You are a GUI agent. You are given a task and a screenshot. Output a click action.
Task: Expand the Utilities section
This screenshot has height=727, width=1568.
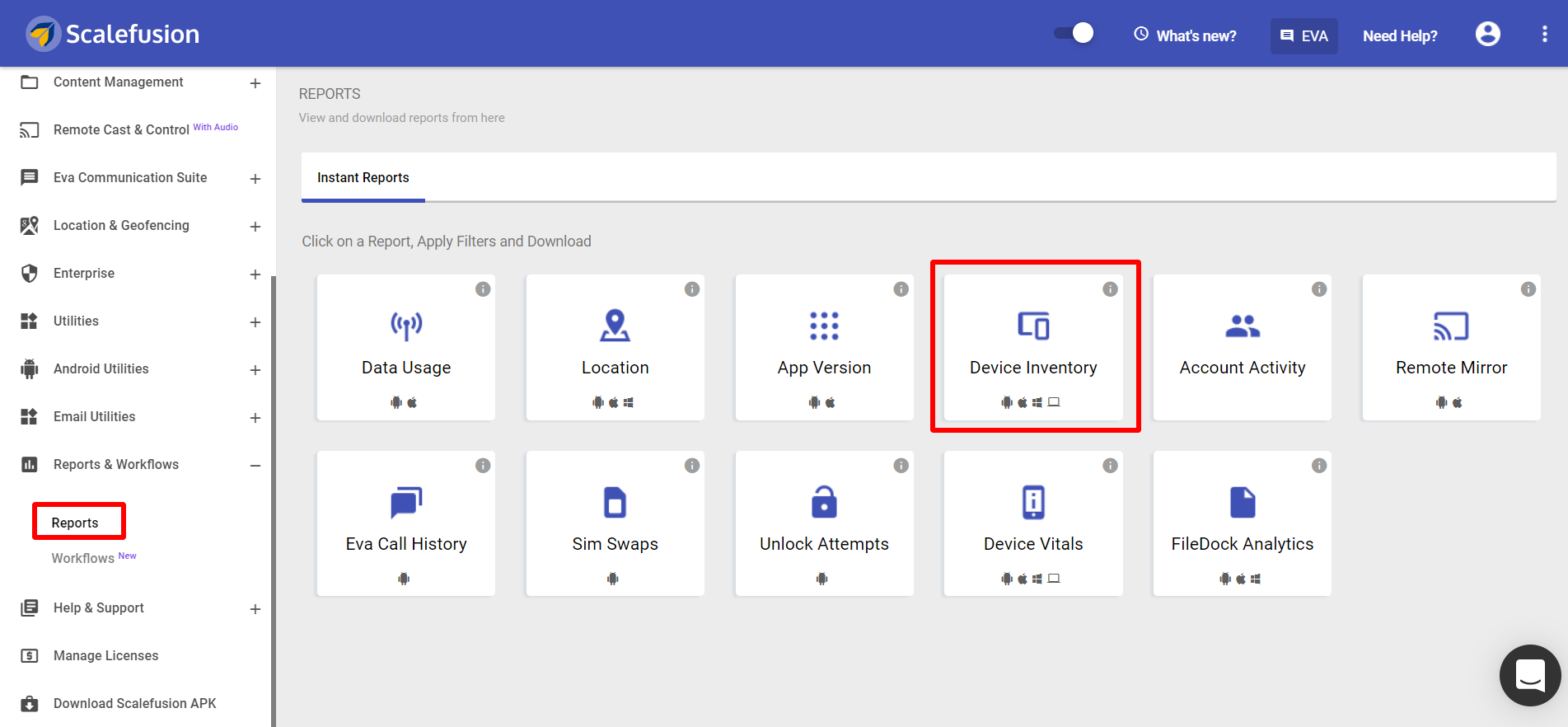point(255,322)
